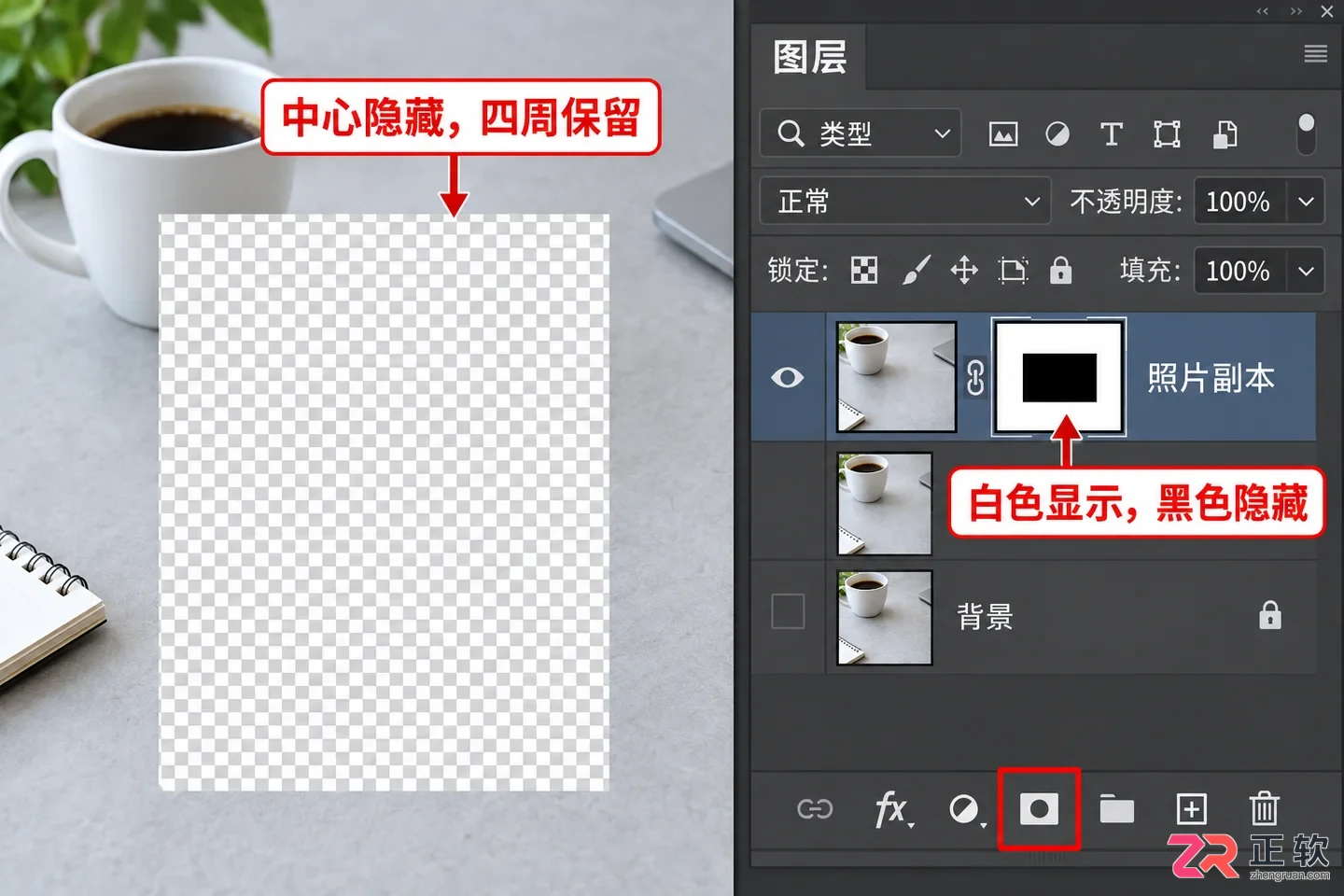Select the 背景 layer thumbnail
Image resolution: width=1344 pixels, height=896 pixels.
click(x=885, y=618)
